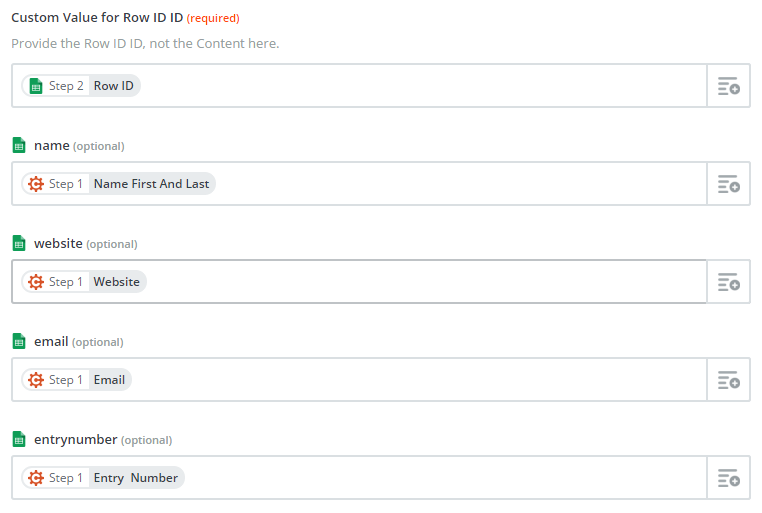Open the insert-field picker for the entrynumber field
Viewport: 762px width, 513px height.
728,478
